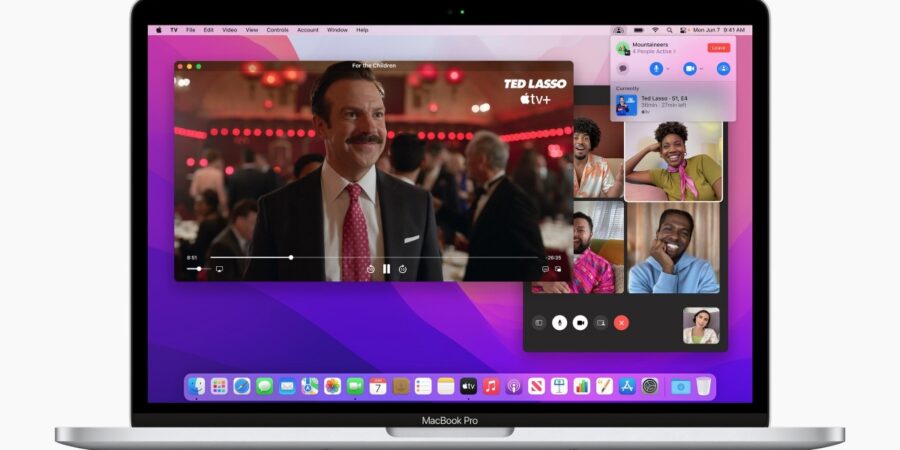This screenshot has height=450, width=900.
Task: Open the File menu
Action: point(191,30)
